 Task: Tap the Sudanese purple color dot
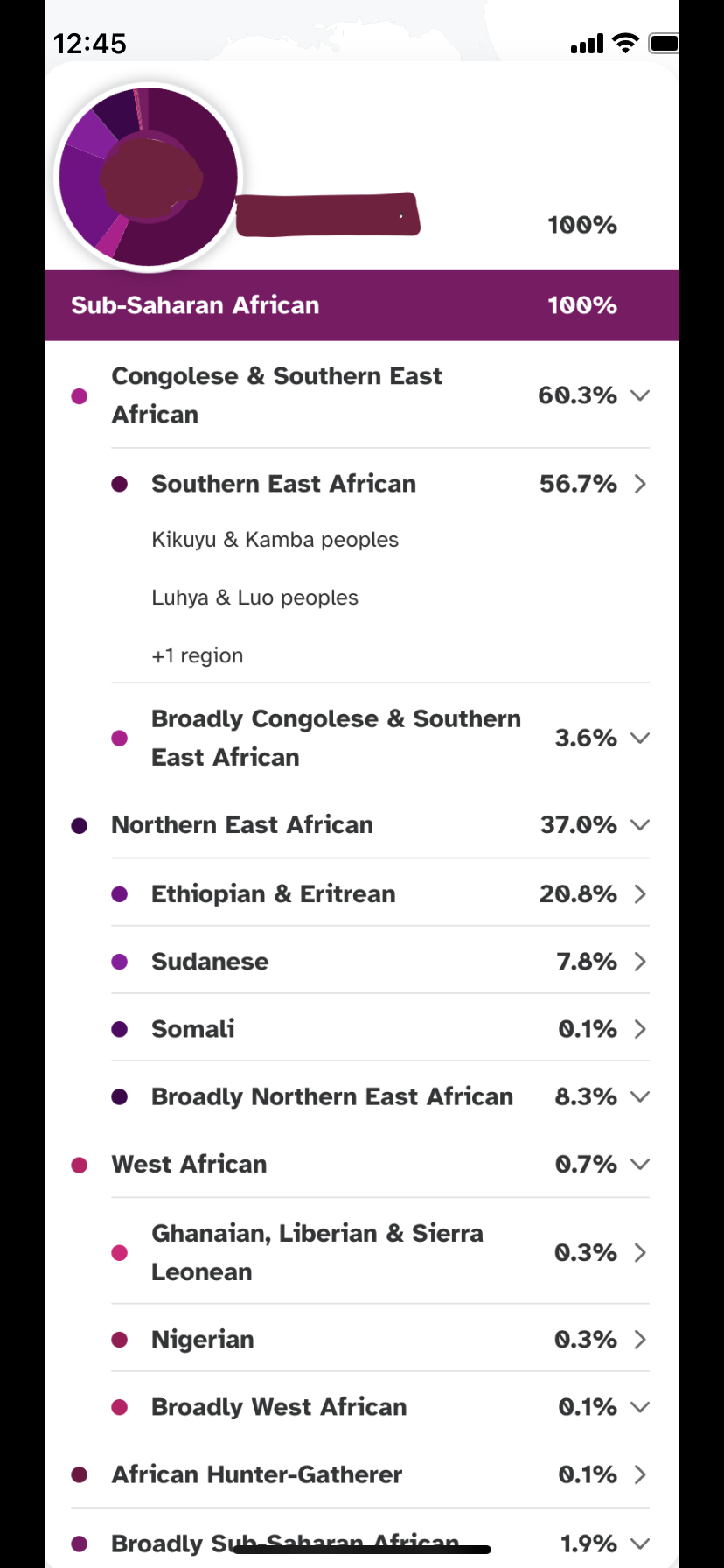[x=120, y=962]
